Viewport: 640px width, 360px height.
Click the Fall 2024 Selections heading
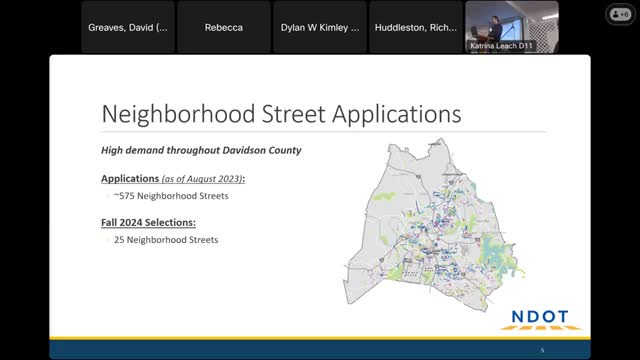(148, 222)
